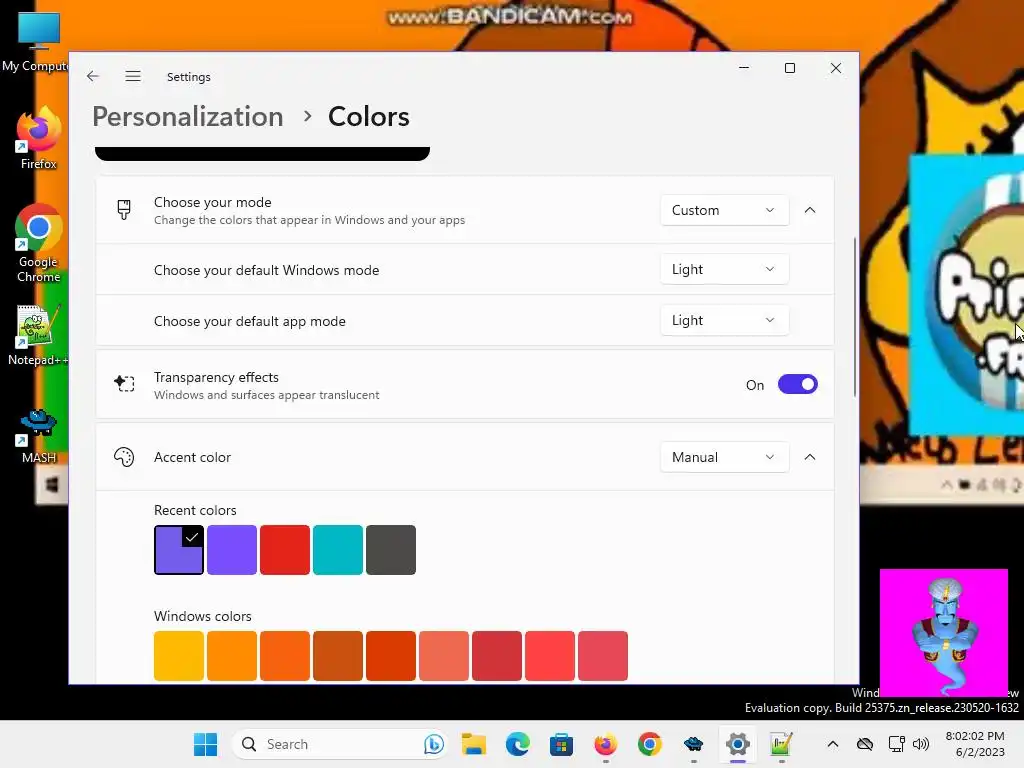
Task: Click the Windows colors label
Action: coord(202,616)
